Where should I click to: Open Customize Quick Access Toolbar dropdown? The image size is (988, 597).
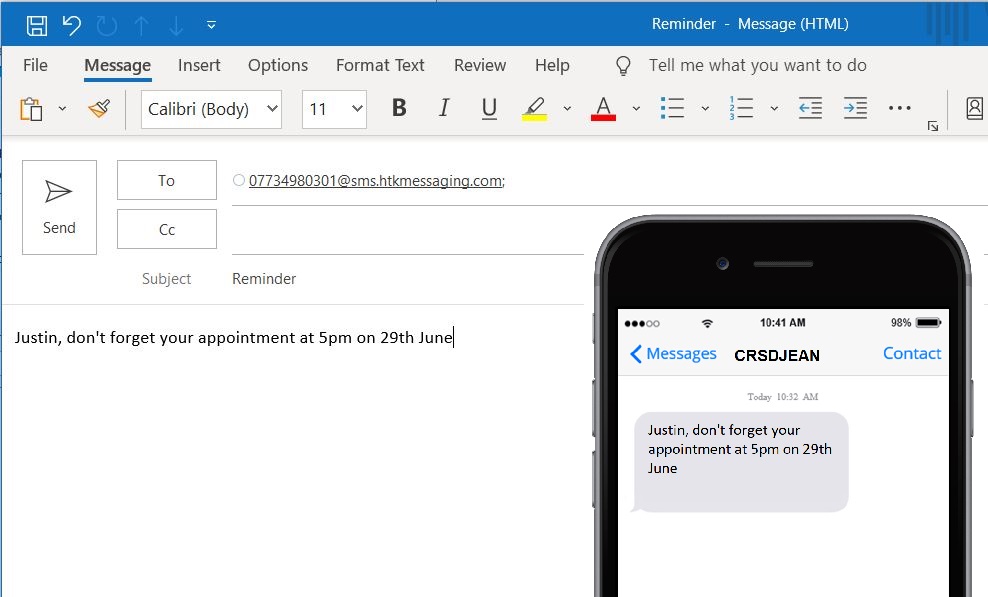pos(211,25)
